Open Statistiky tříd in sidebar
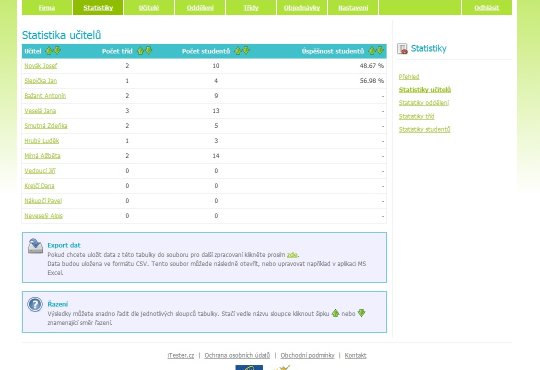Viewport: 540px width, 370px height. [x=416, y=116]
